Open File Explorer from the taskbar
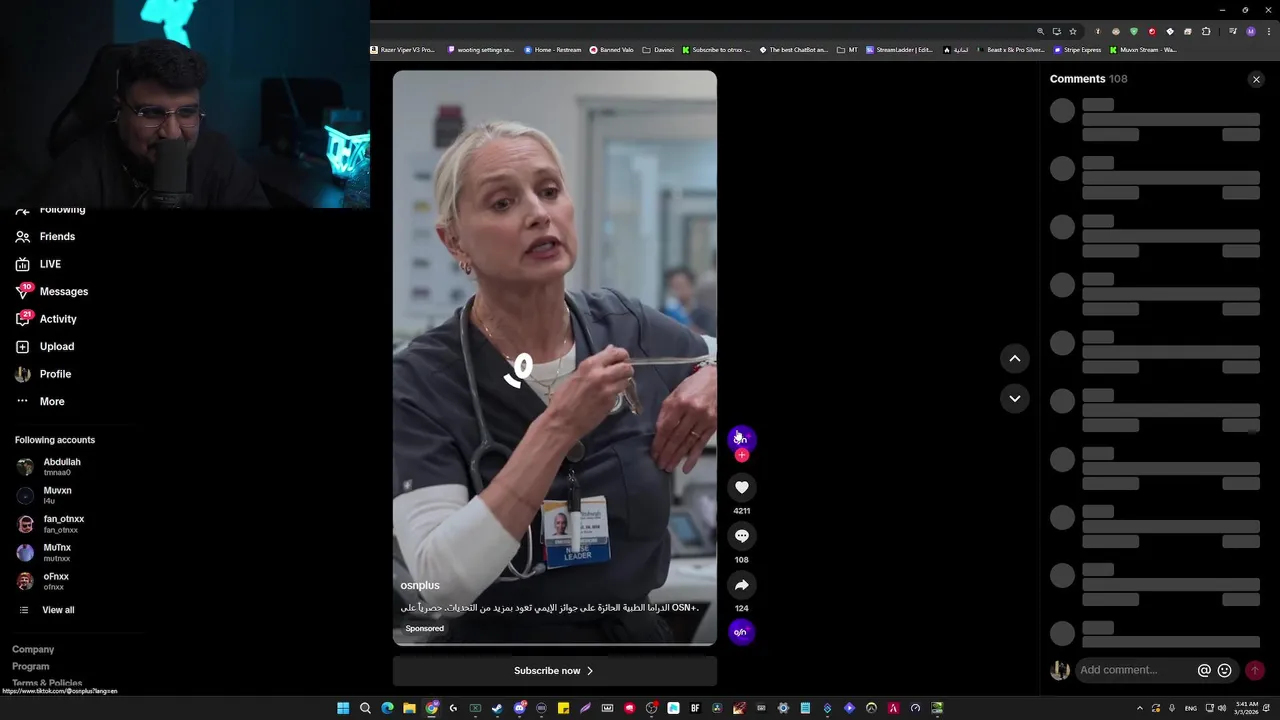1280x720 pixels. pyautogui.click(x=409, y=708)
